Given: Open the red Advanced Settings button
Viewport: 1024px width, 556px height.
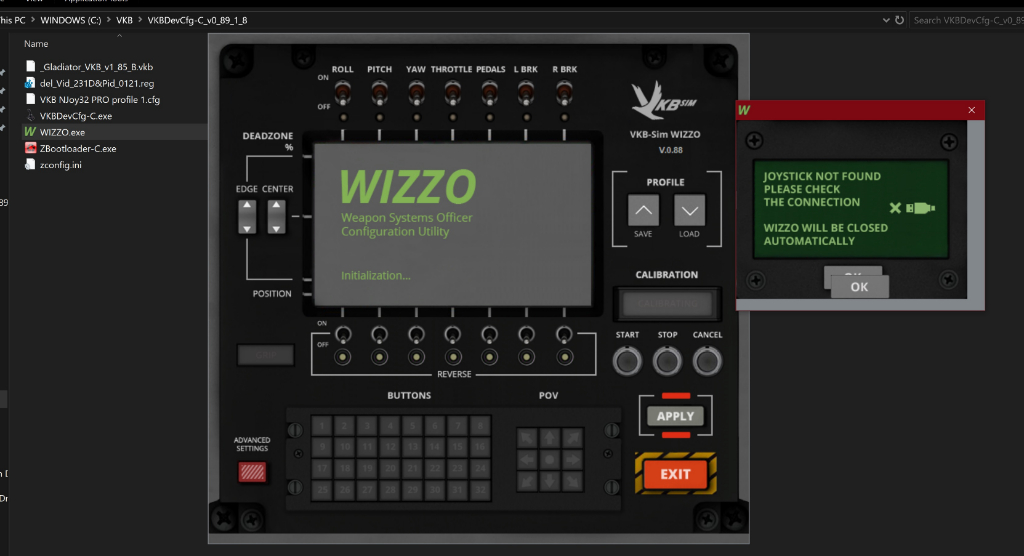Looking at the screenshot, I should pos(252,472).
